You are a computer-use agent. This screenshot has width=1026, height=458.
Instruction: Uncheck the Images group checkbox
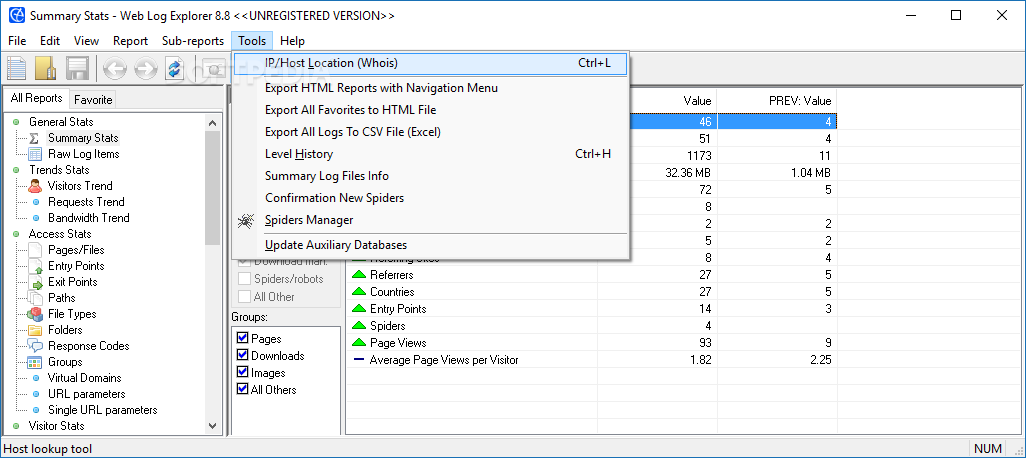click(x=243, y=372)
